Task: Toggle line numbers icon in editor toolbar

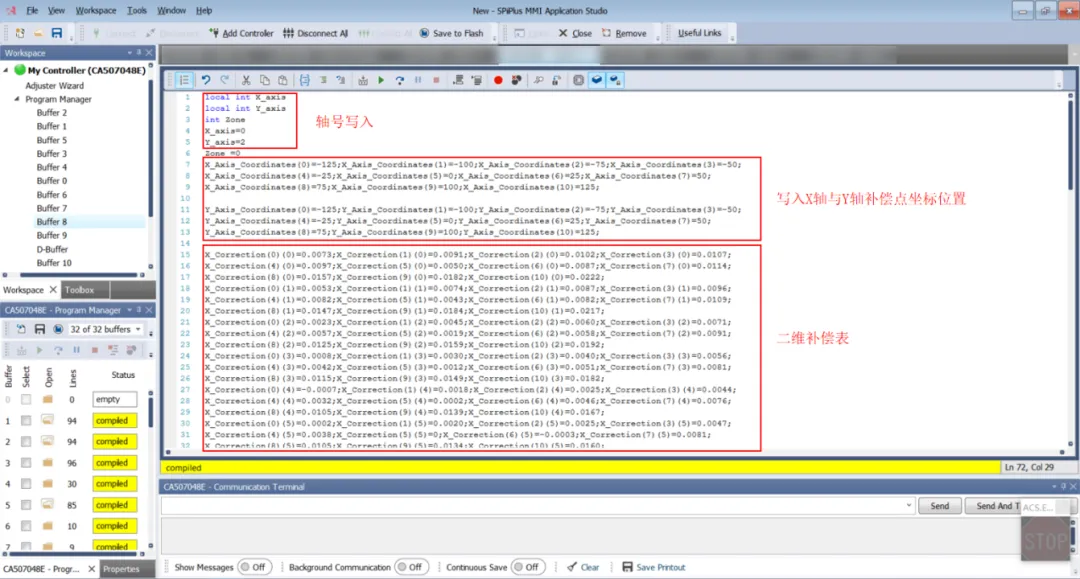Action: click(x=184, y=80)
